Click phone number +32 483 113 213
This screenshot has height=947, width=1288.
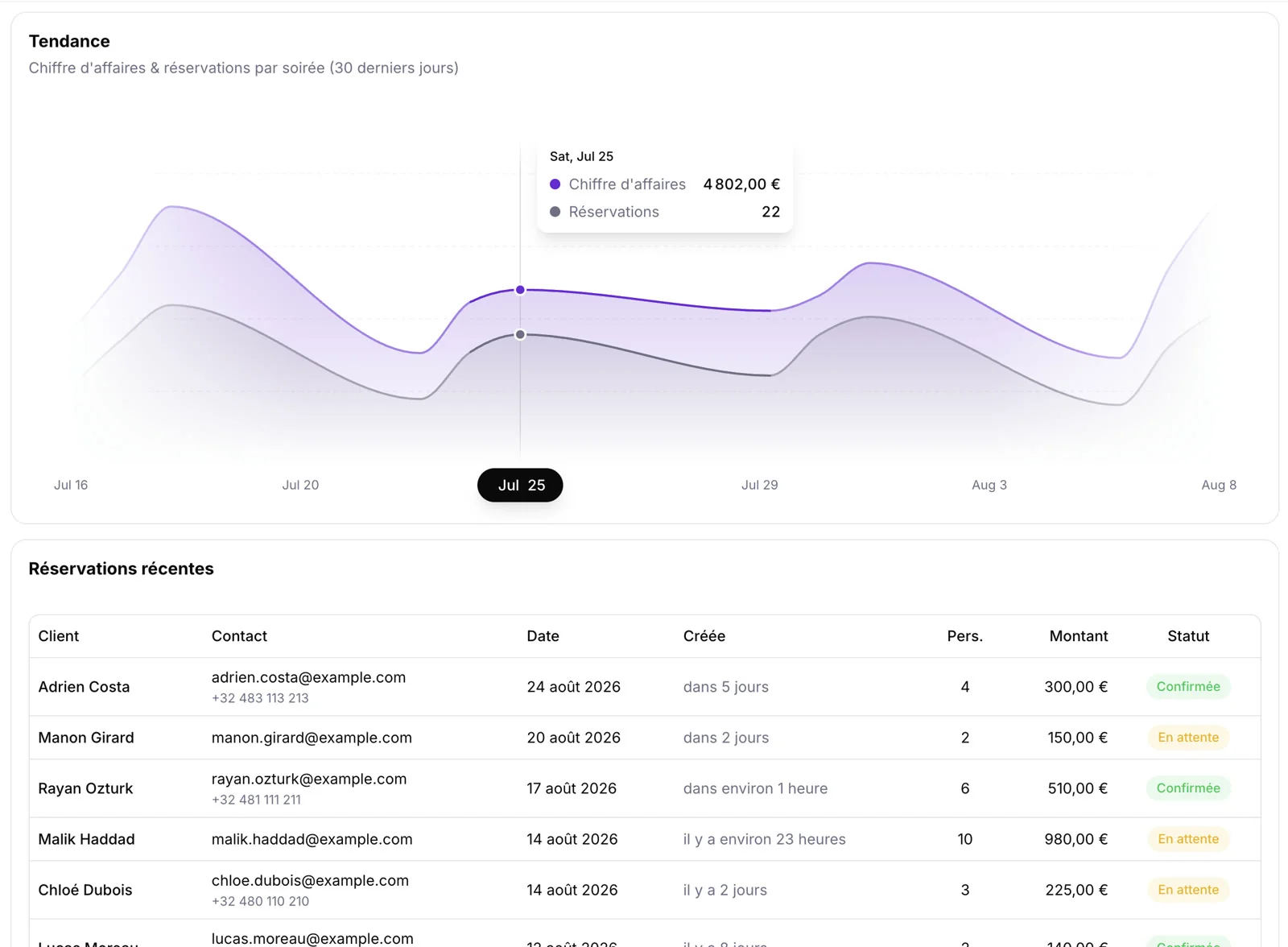[260, 698]
